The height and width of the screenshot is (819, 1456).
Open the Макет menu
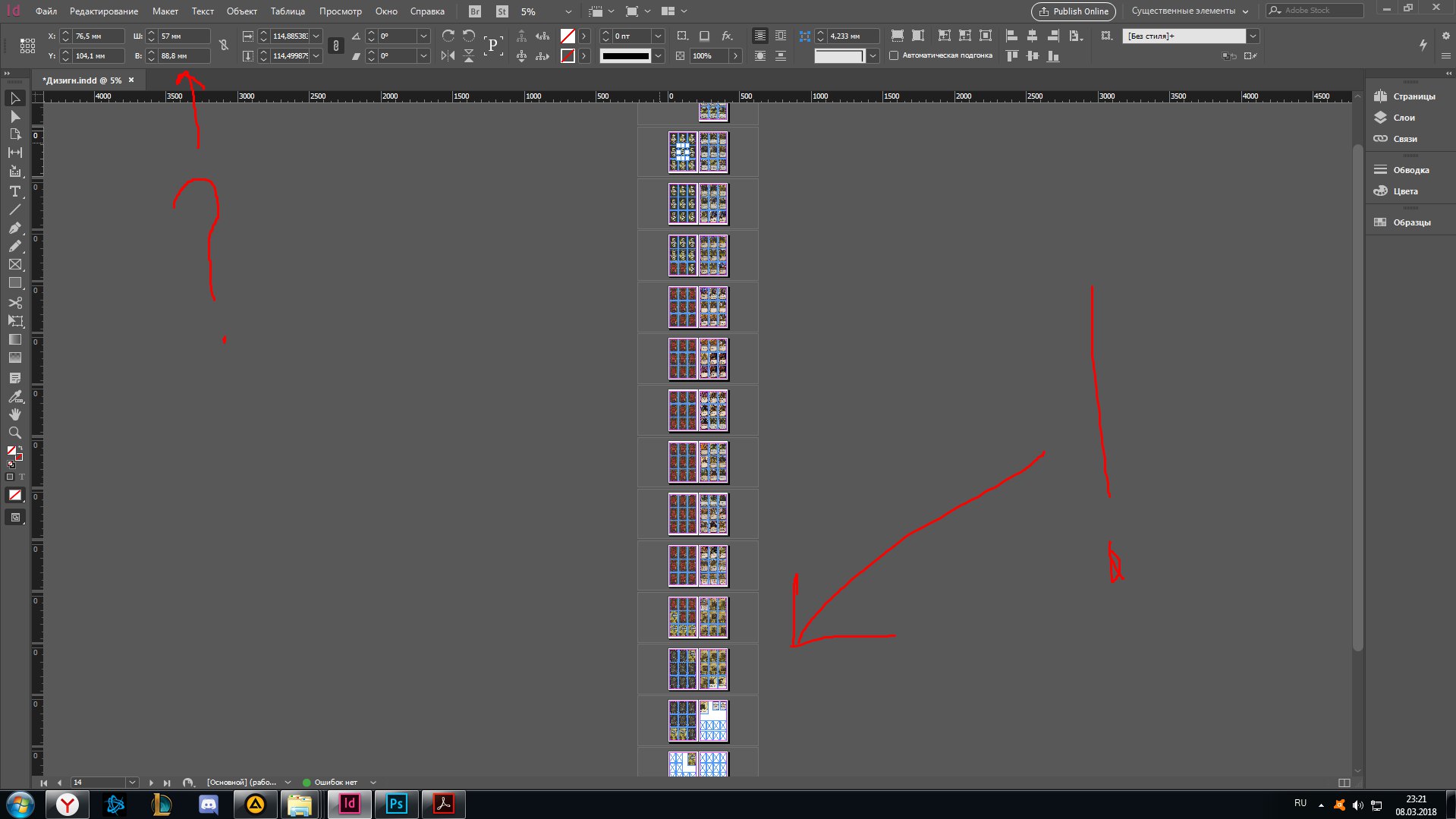(x=165, y=11)
